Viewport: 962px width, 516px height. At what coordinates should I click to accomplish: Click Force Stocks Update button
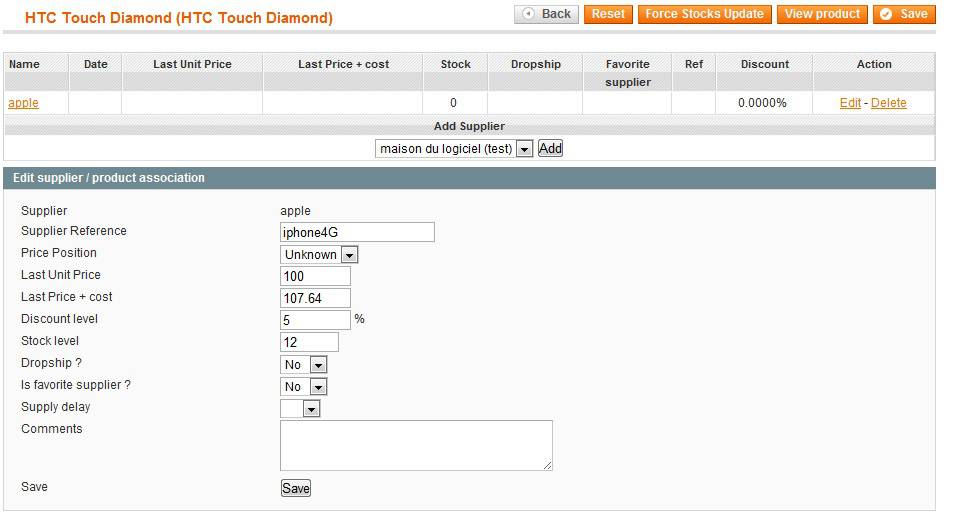point(704,14)
